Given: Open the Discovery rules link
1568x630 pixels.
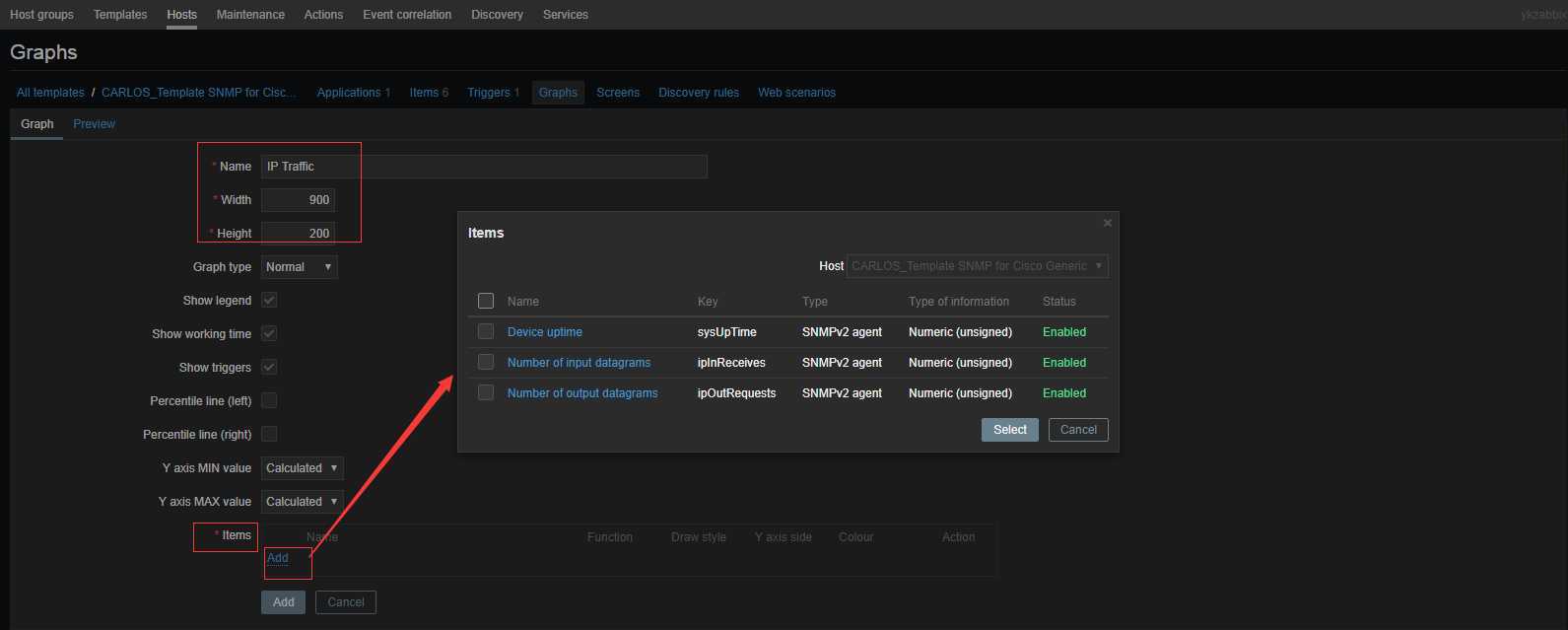Looking at the screenshot, I should click(x=699, y=92).
